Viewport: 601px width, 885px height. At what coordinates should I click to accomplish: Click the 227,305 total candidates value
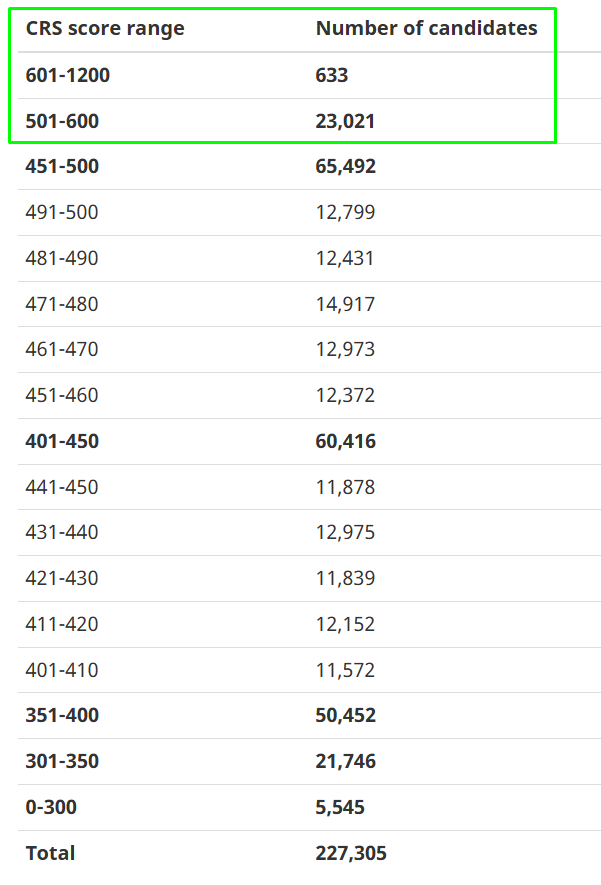pos(351,853)
